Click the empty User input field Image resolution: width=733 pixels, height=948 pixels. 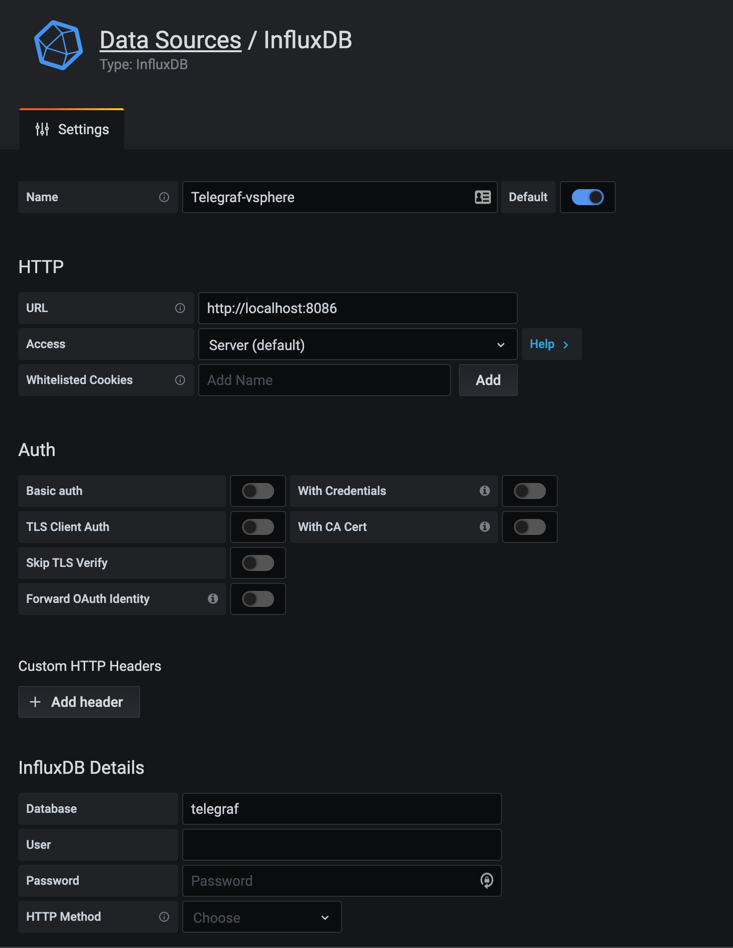coord(342,845)
